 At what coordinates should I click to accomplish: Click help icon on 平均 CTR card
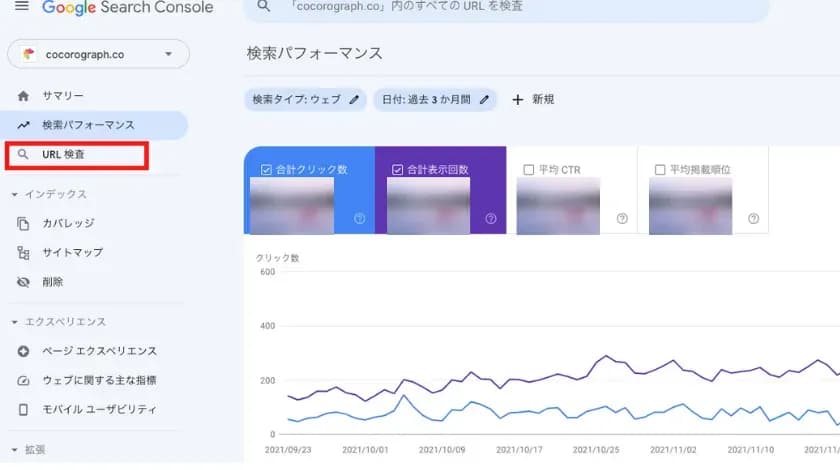[622, 219]
